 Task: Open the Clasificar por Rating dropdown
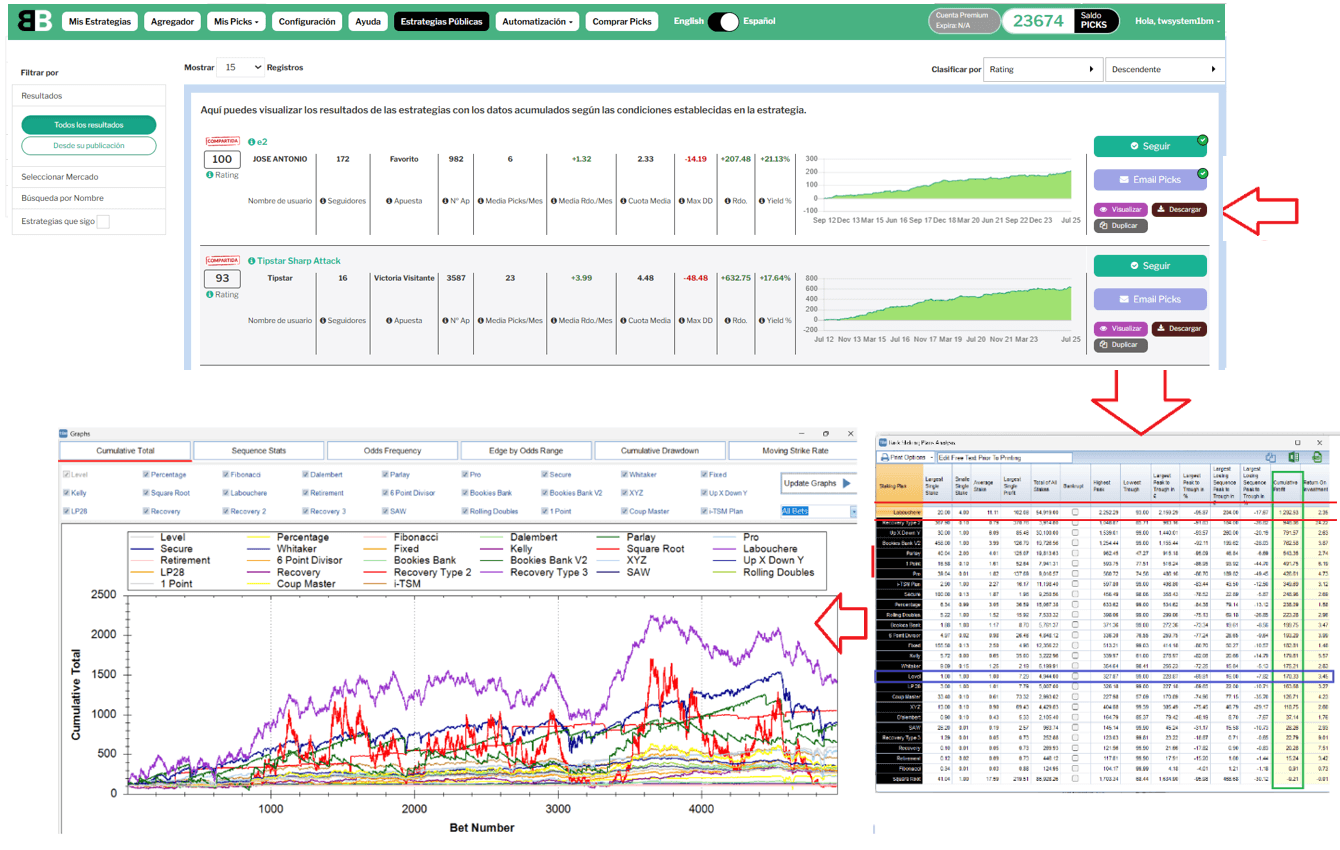1043,70
